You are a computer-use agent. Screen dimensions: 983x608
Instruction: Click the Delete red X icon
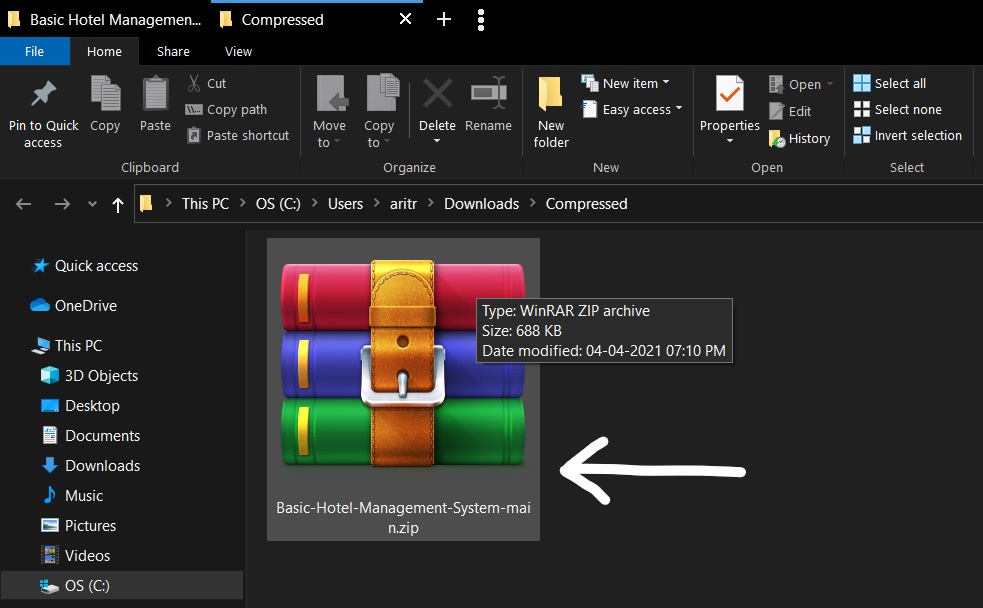click(437, 94)
